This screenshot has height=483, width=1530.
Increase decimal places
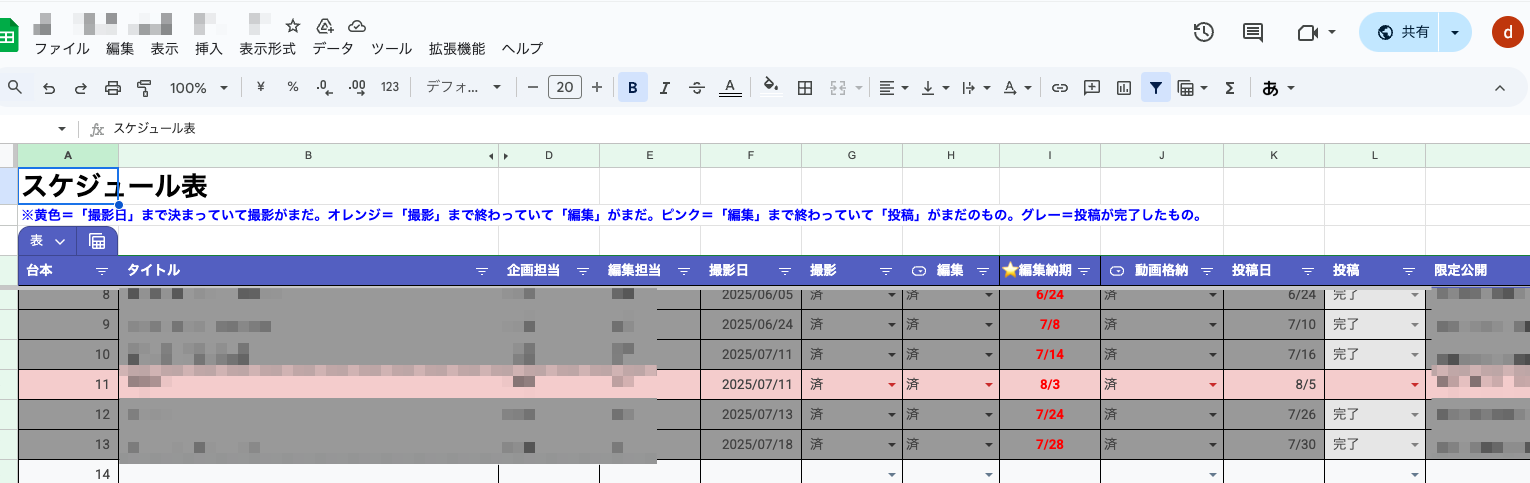coord(357,88)
